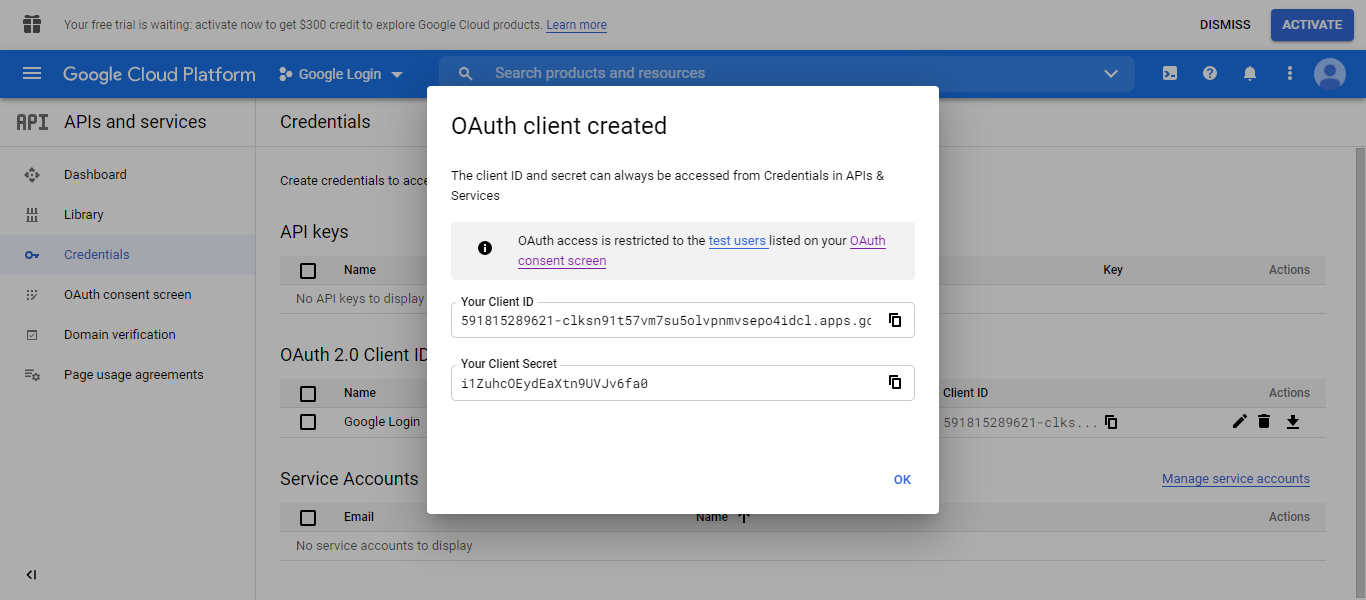Expand the search filter chevron
The image size is (1366, 600).
(x=1110, y=73)
